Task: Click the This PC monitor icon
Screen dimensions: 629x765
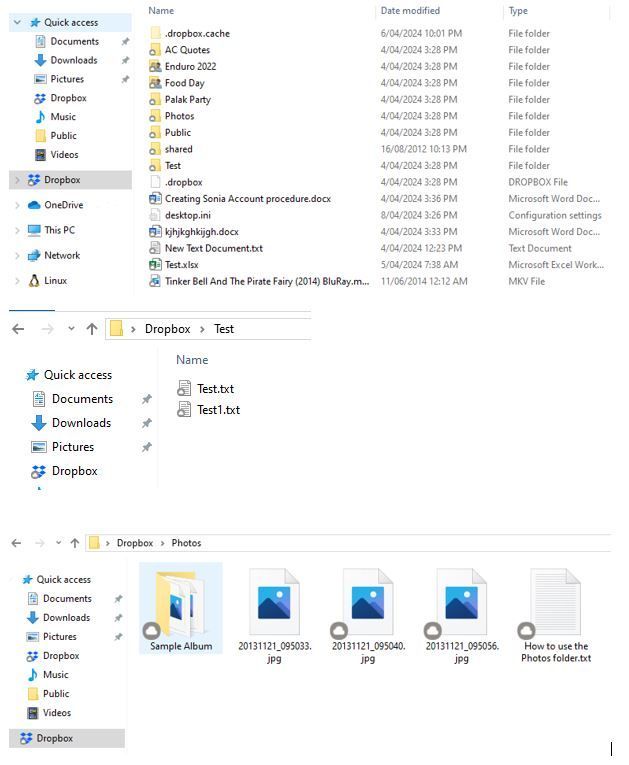Action: pyautogui.click(x=34, y=230)
